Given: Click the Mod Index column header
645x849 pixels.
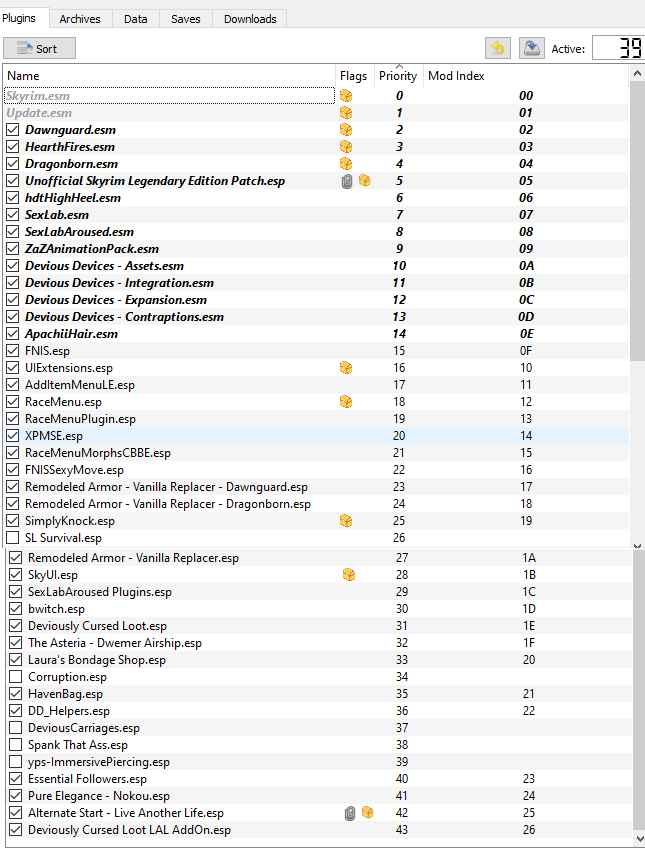Looking at the screenshot, I should (x=525, y=76).
